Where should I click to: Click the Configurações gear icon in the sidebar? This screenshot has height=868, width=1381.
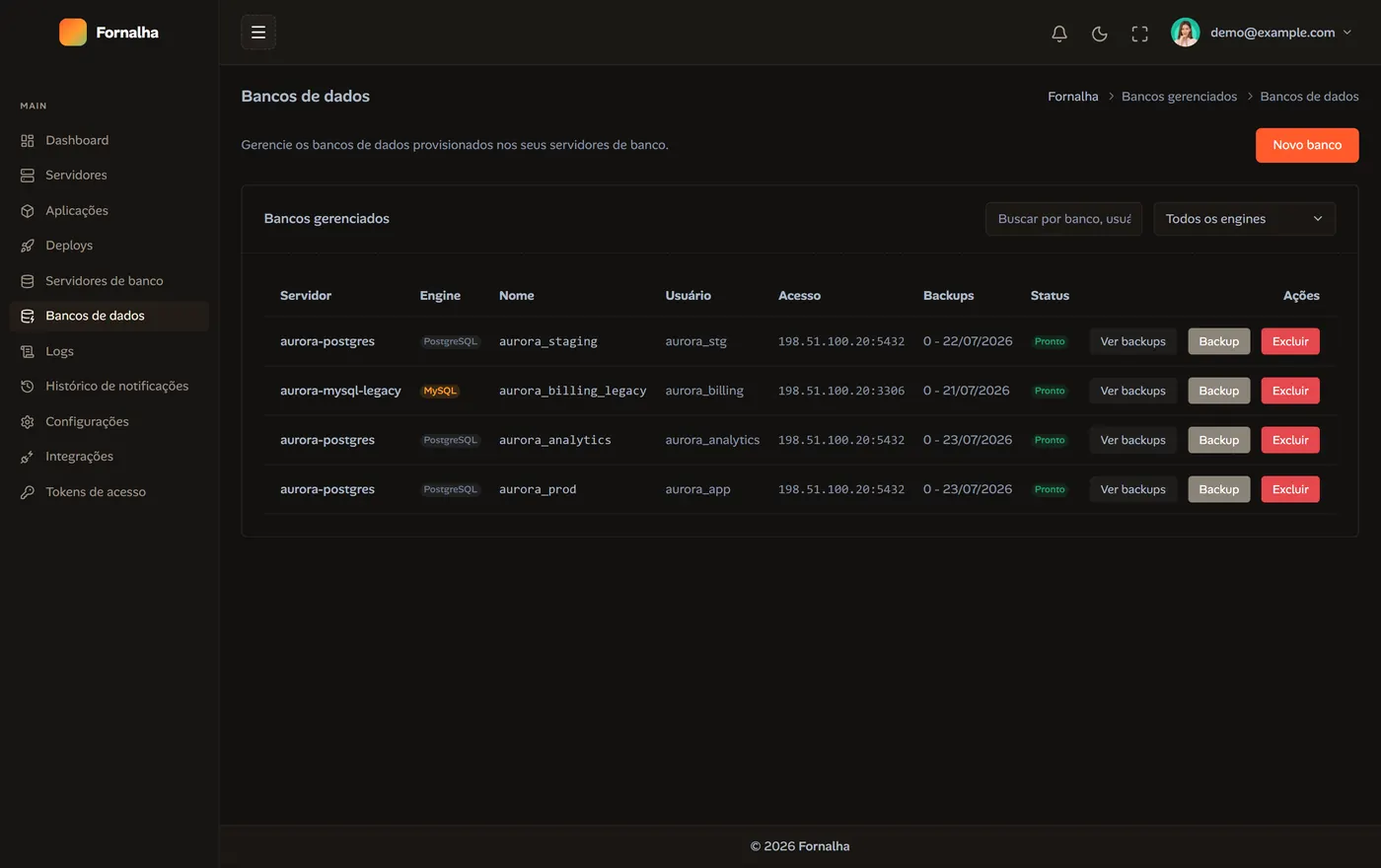pos(28,422)
